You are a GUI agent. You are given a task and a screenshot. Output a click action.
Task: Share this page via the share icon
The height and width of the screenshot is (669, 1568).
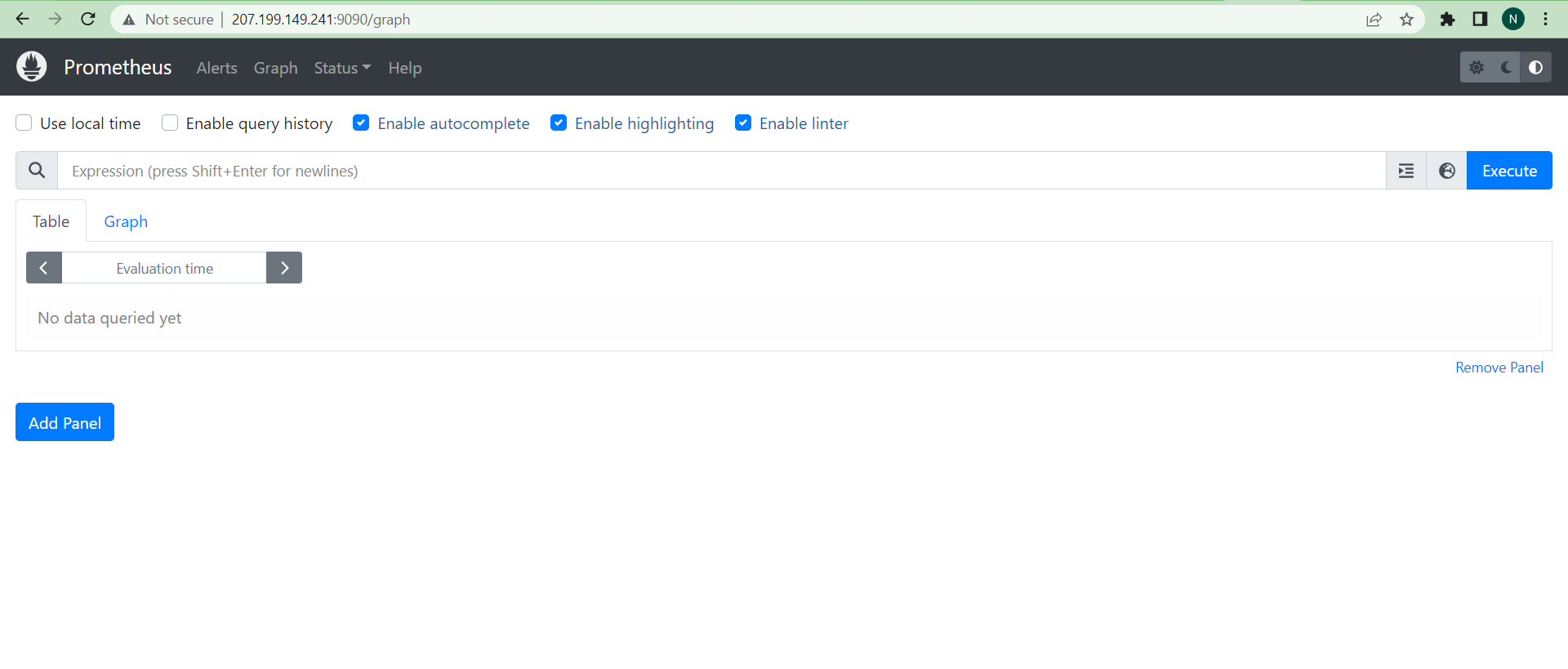tap(1374, 20)
